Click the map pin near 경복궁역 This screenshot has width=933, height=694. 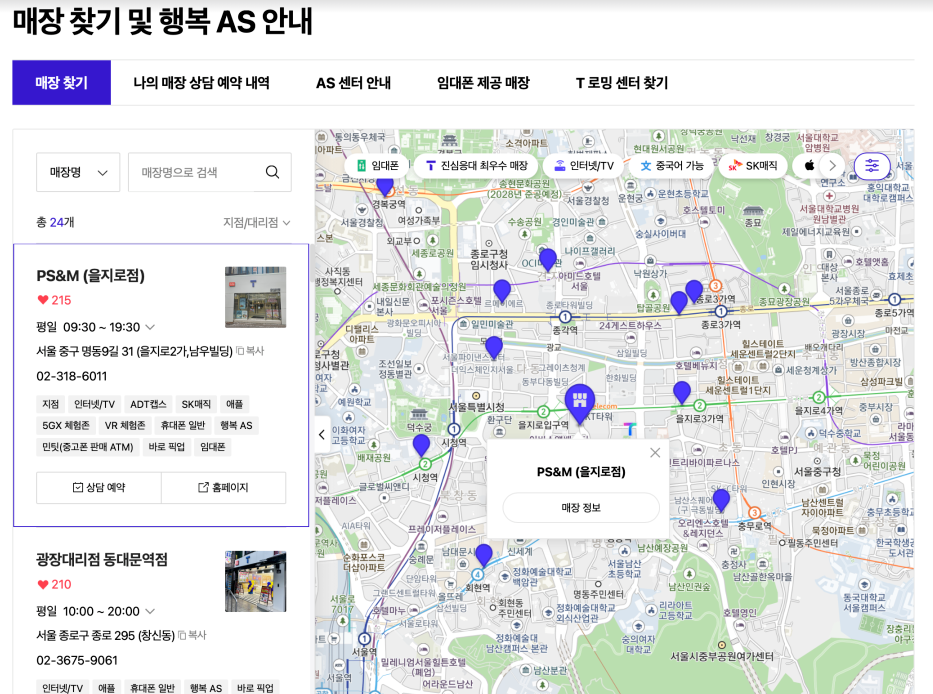(x=386, y=187)
